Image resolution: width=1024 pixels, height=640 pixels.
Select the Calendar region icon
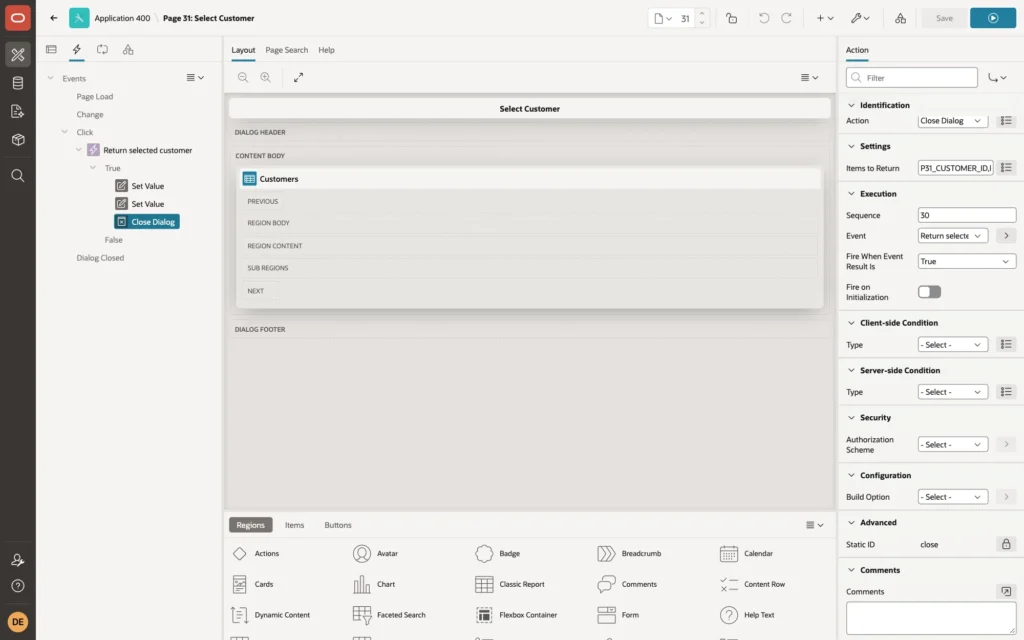pos(729,553)
